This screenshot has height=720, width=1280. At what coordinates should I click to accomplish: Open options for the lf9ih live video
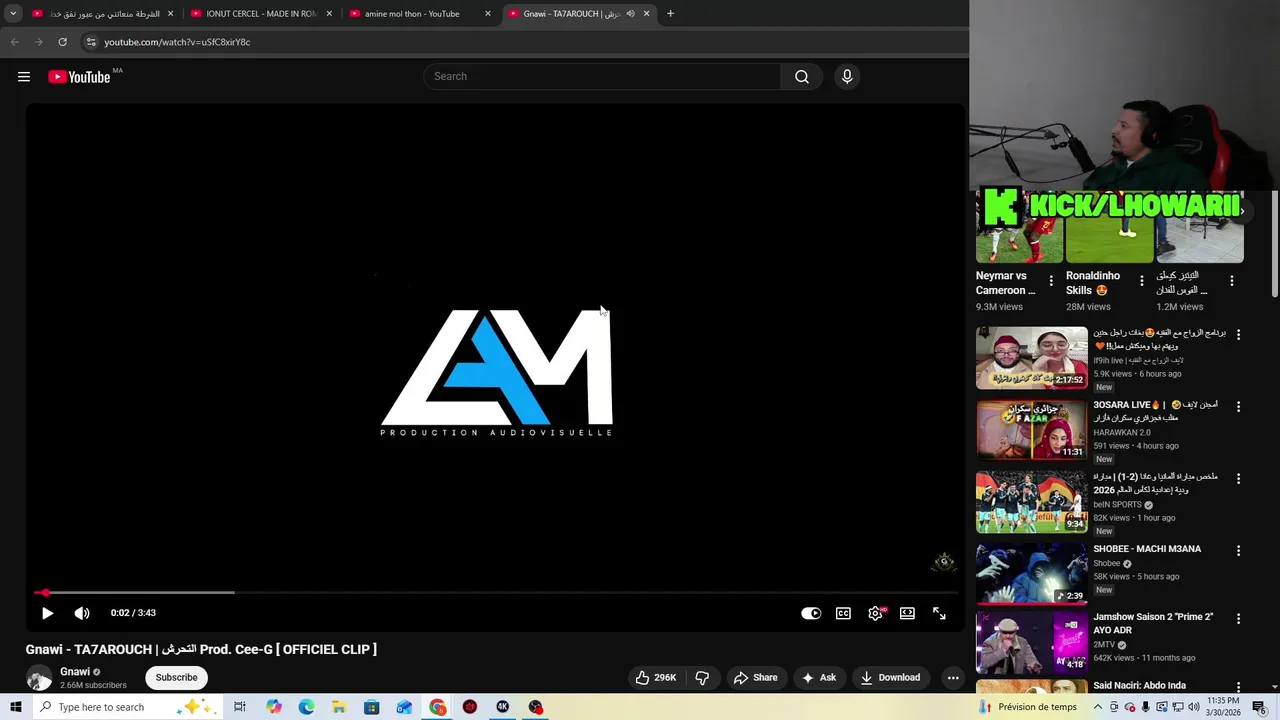coord(1238,335)
